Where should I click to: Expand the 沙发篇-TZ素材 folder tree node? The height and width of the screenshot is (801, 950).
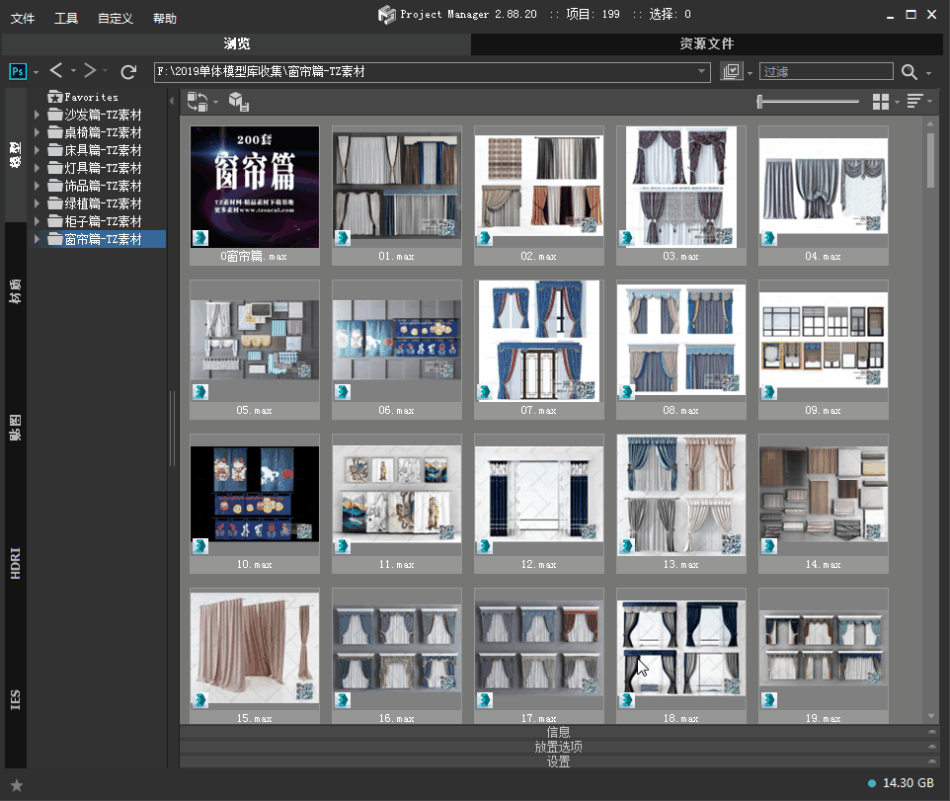click(38, 115)
